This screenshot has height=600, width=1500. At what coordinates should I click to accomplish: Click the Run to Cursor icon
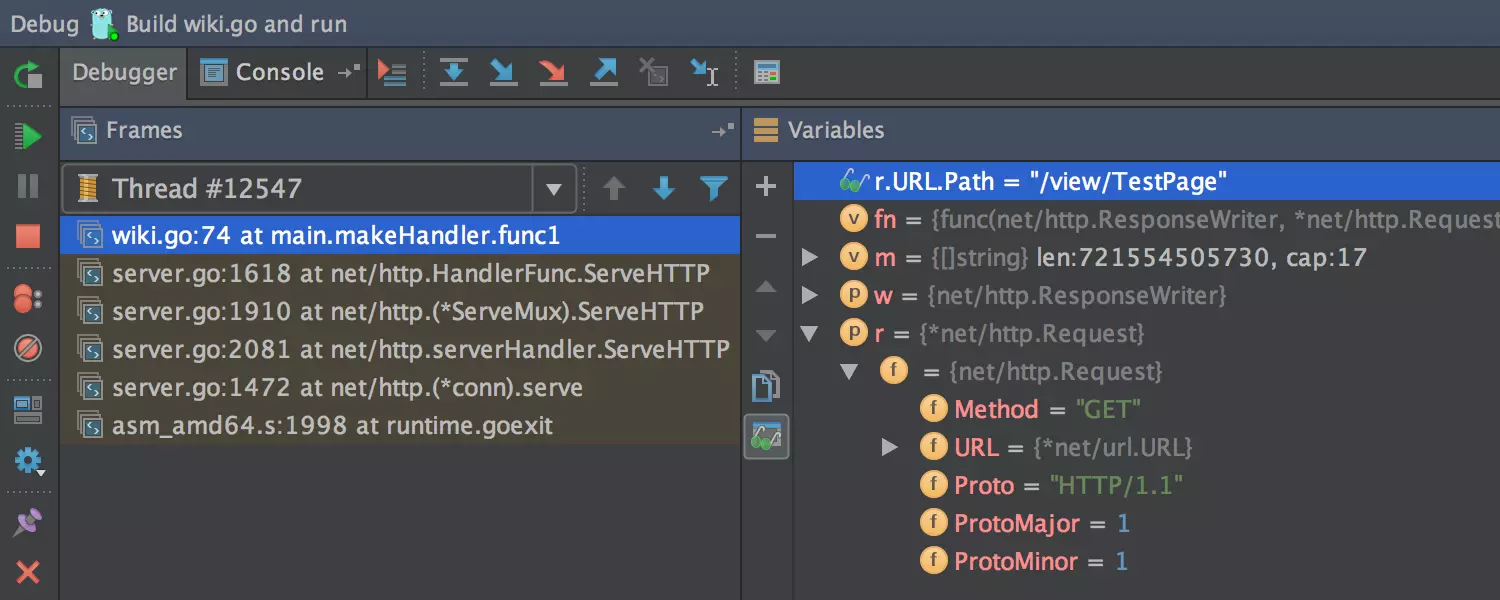(x=704, y=72)
